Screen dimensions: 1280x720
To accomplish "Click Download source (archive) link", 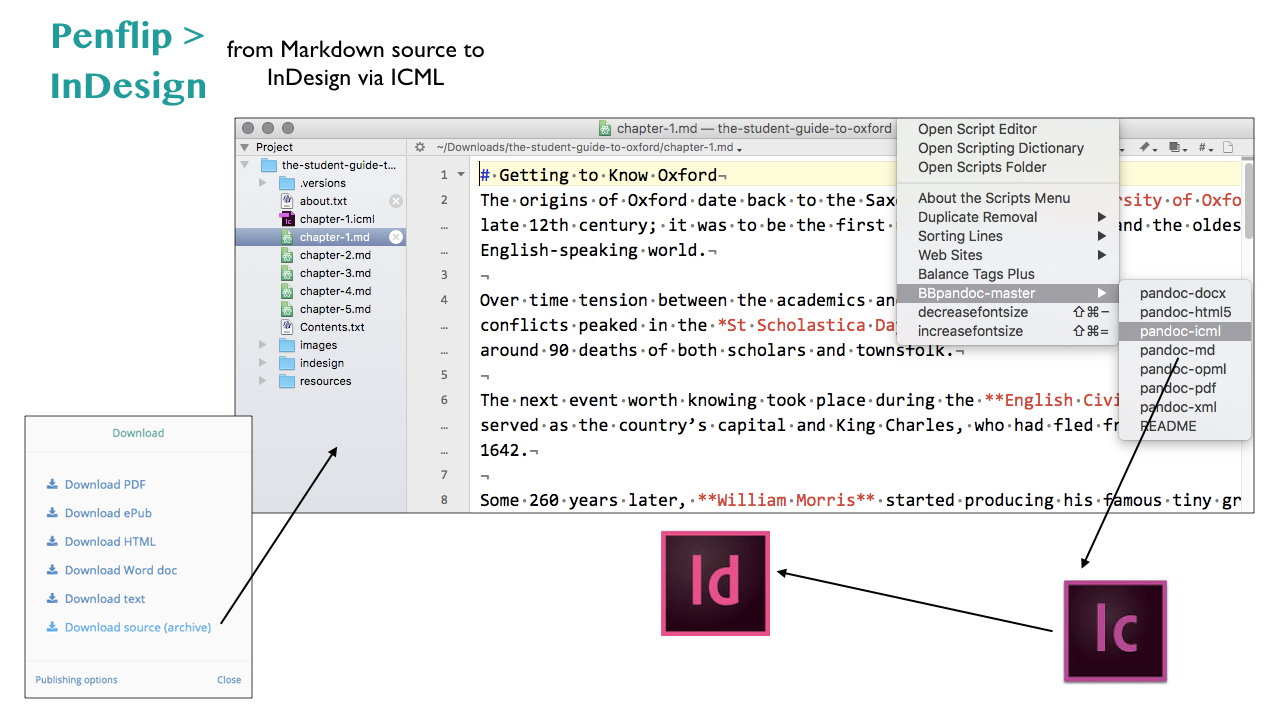I will click(x=138, y=628).
